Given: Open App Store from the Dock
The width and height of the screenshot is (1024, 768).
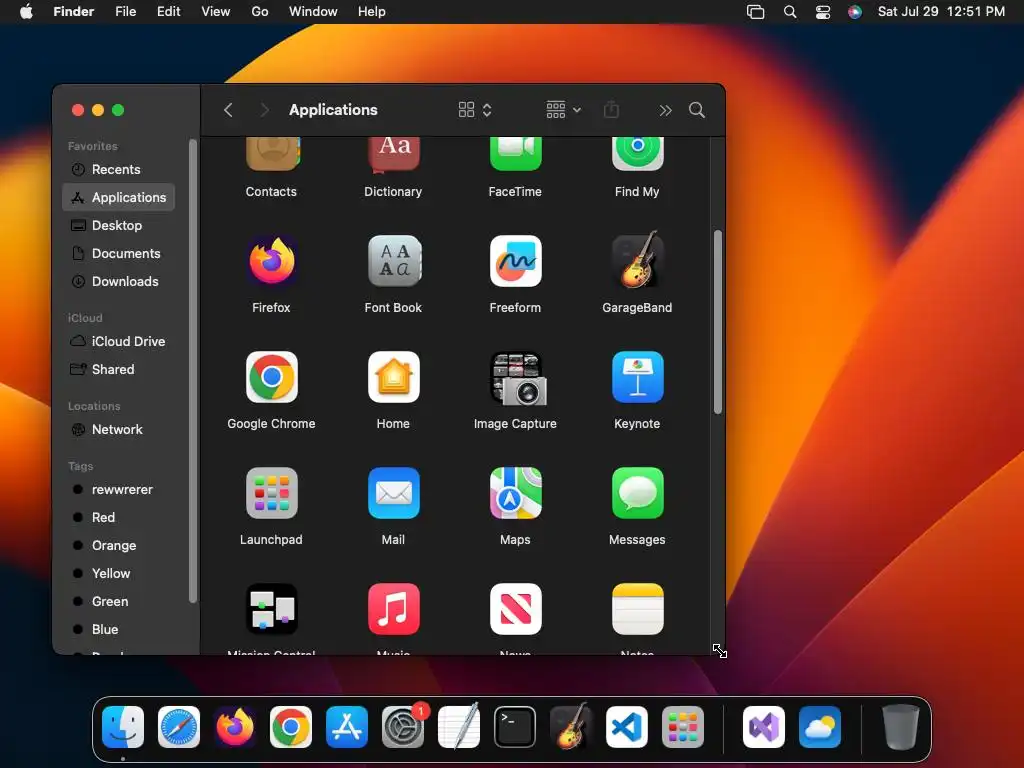Looking at the screenshot, I should (x=347, y=727).
